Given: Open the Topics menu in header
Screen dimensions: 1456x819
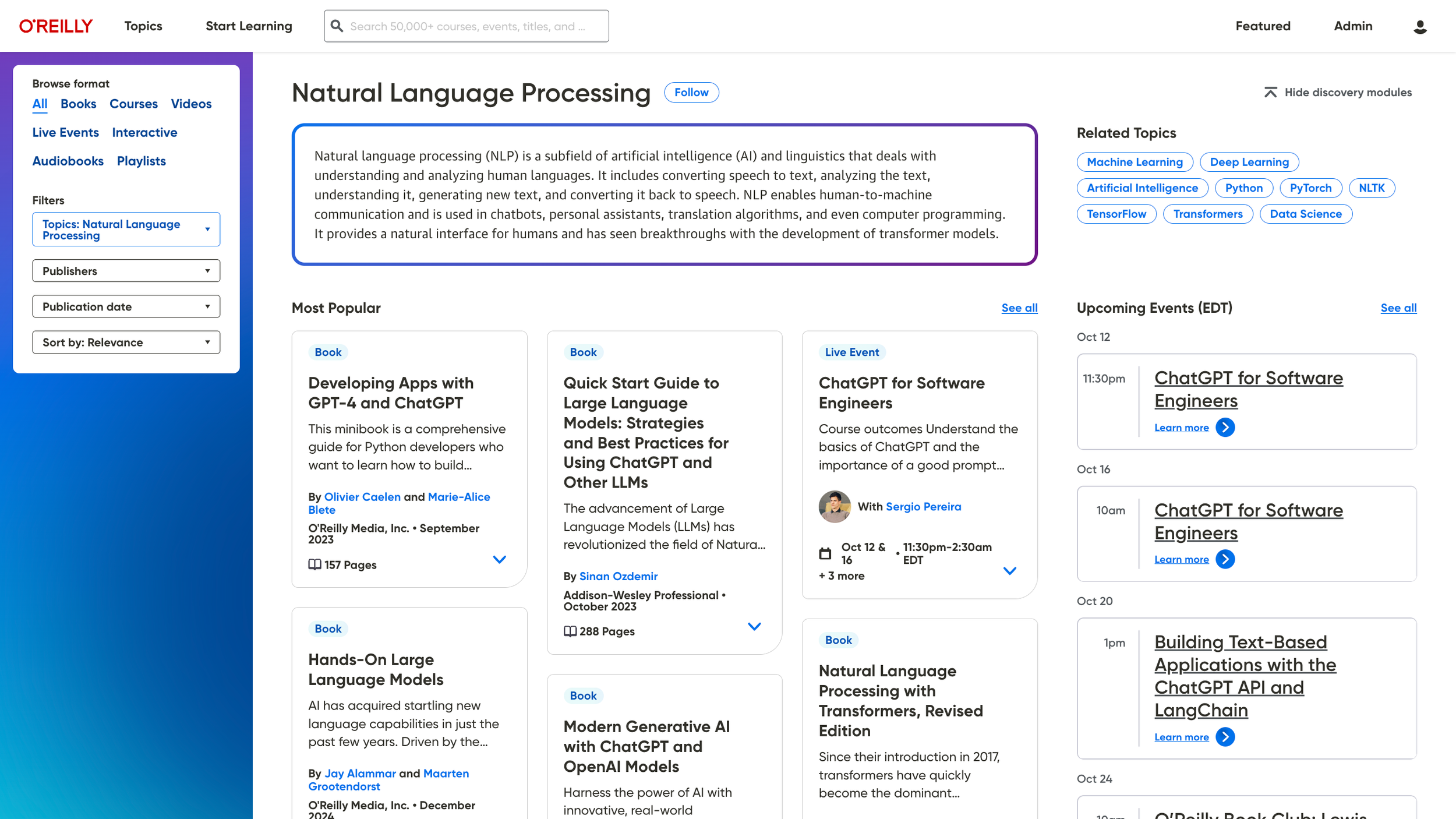Looking at the screenshot, I should pos(143,26).
